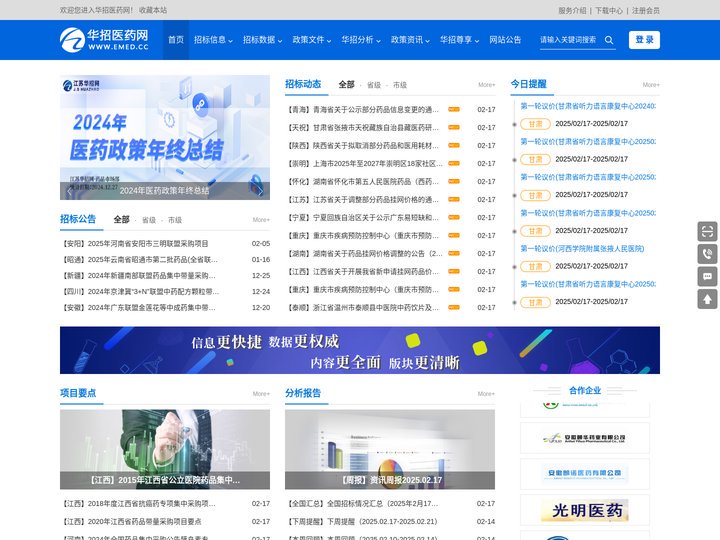720x540 pixels.
Task: Open 江西 2015年 project thumbnail image
Action: [165, 450]
